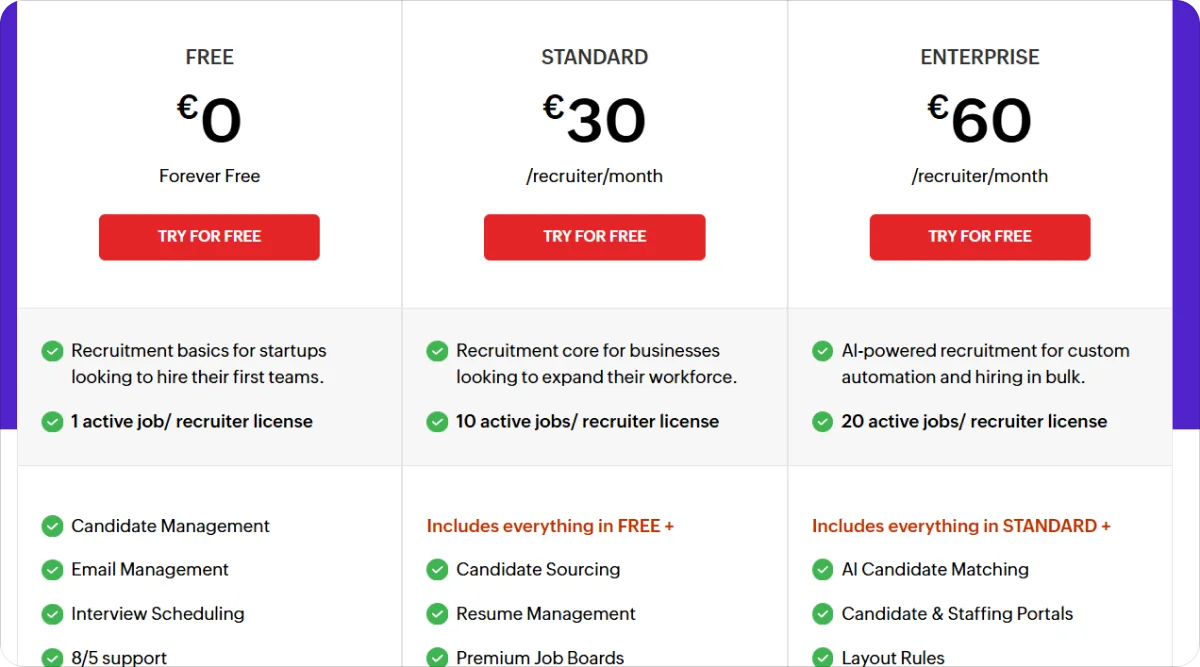The width and height of the screenshot is (1200, 667).
Task: Click the check beside 20 active jobs license
Action: click(822, 422)
